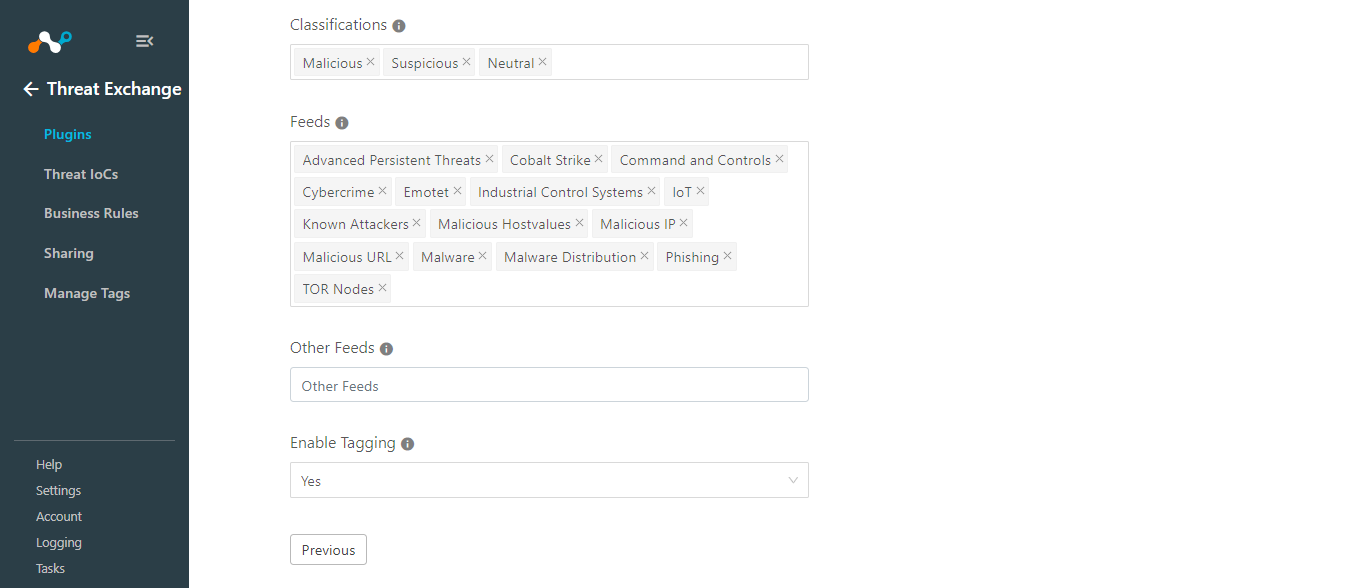Go back using the arrow beside Threat Exchange
Screen dimensions: 1347x588
31,89
